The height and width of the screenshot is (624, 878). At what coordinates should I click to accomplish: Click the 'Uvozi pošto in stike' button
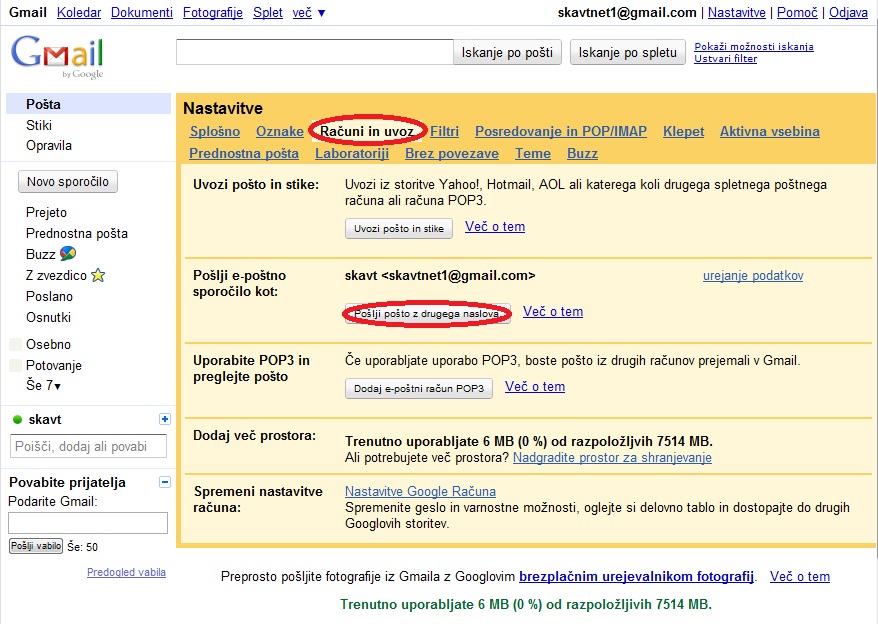[399, 229]
